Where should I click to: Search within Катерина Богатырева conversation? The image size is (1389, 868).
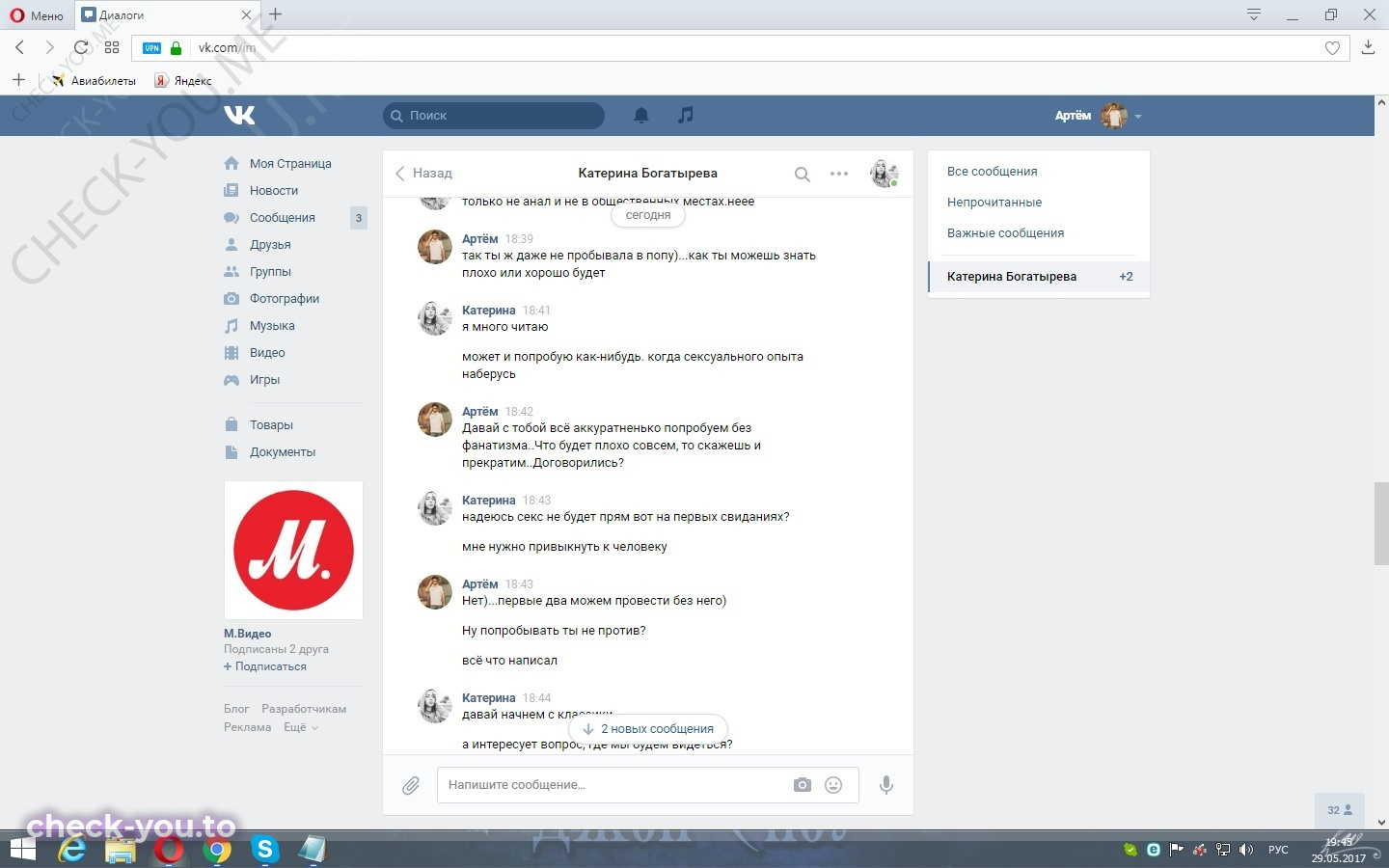(802, 175)
